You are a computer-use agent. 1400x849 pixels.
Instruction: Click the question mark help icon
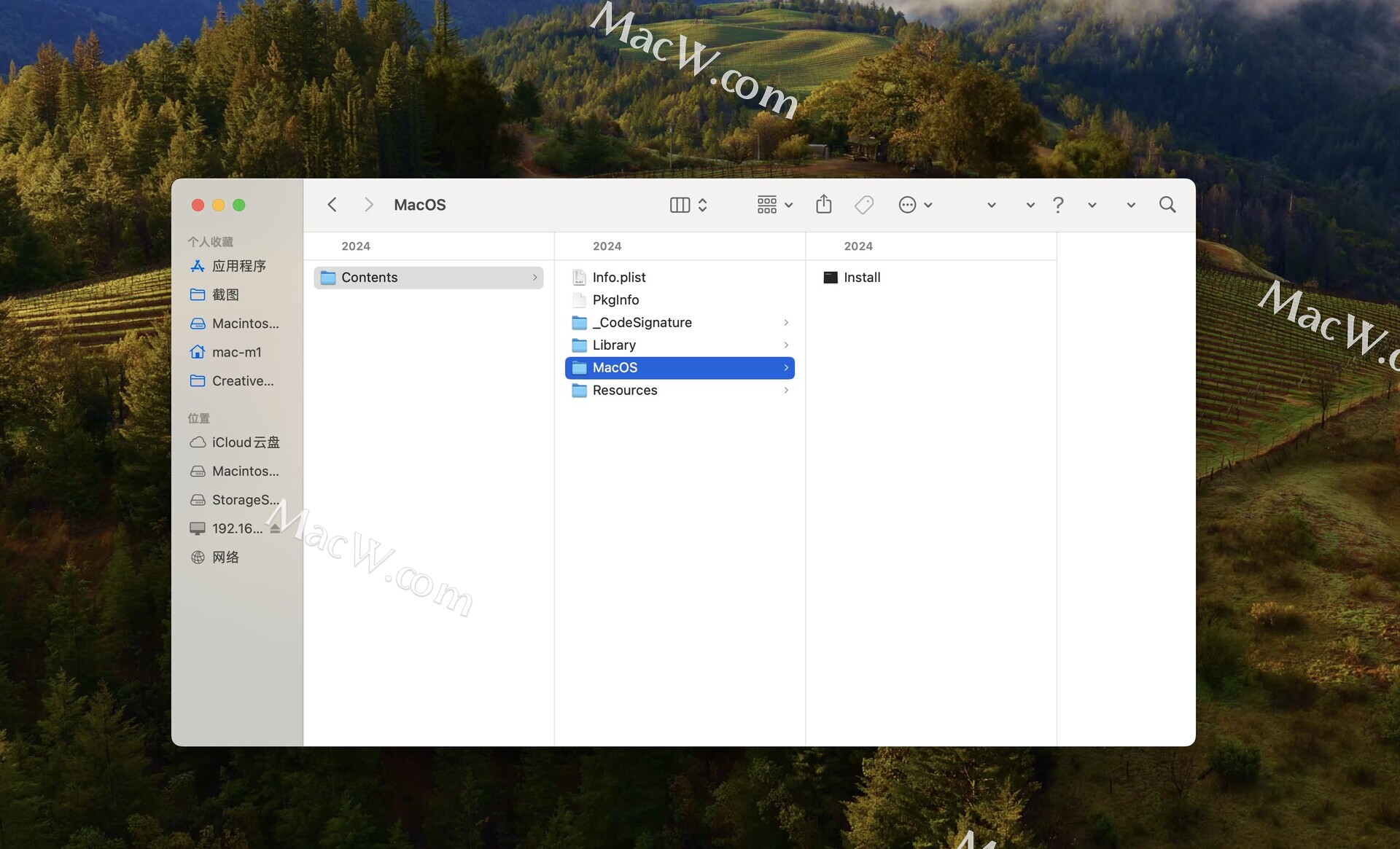pos(1058,205)
